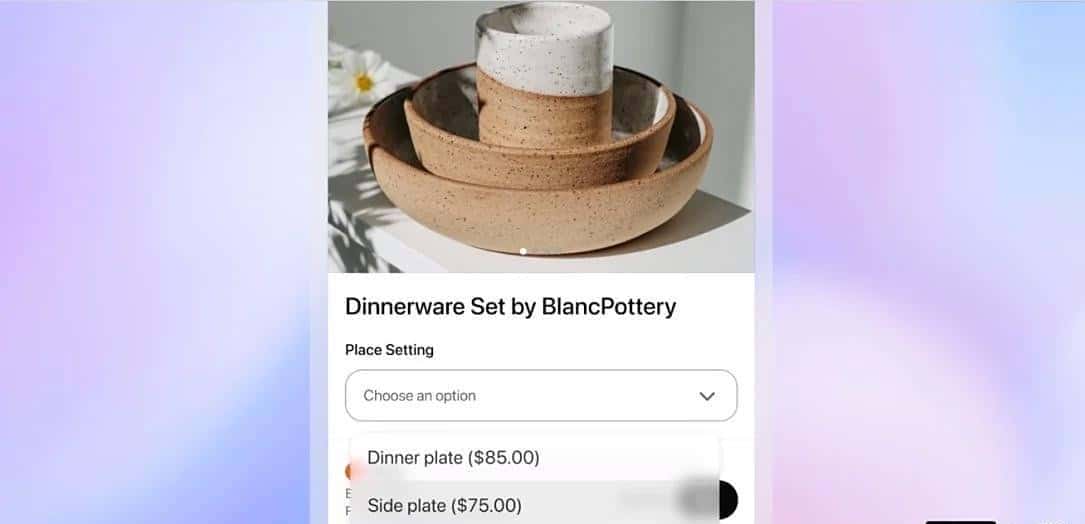The width and height of the screenshot is (1085, 524).
Task: Select the Dinner plate ($85.00) option
Action: pos(534,458)
